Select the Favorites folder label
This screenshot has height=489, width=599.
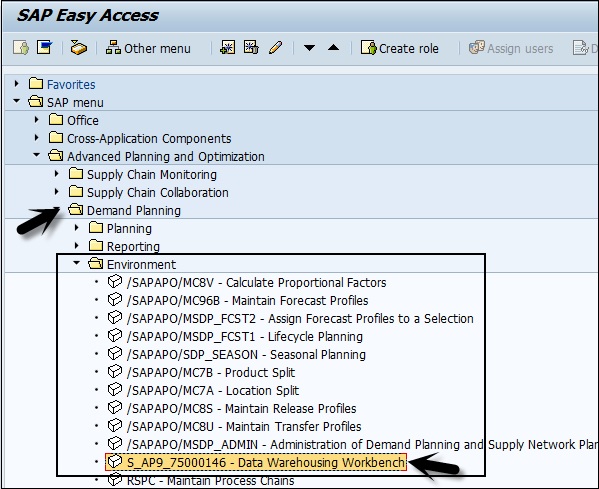pyautogui.click(x=71, y=84)
